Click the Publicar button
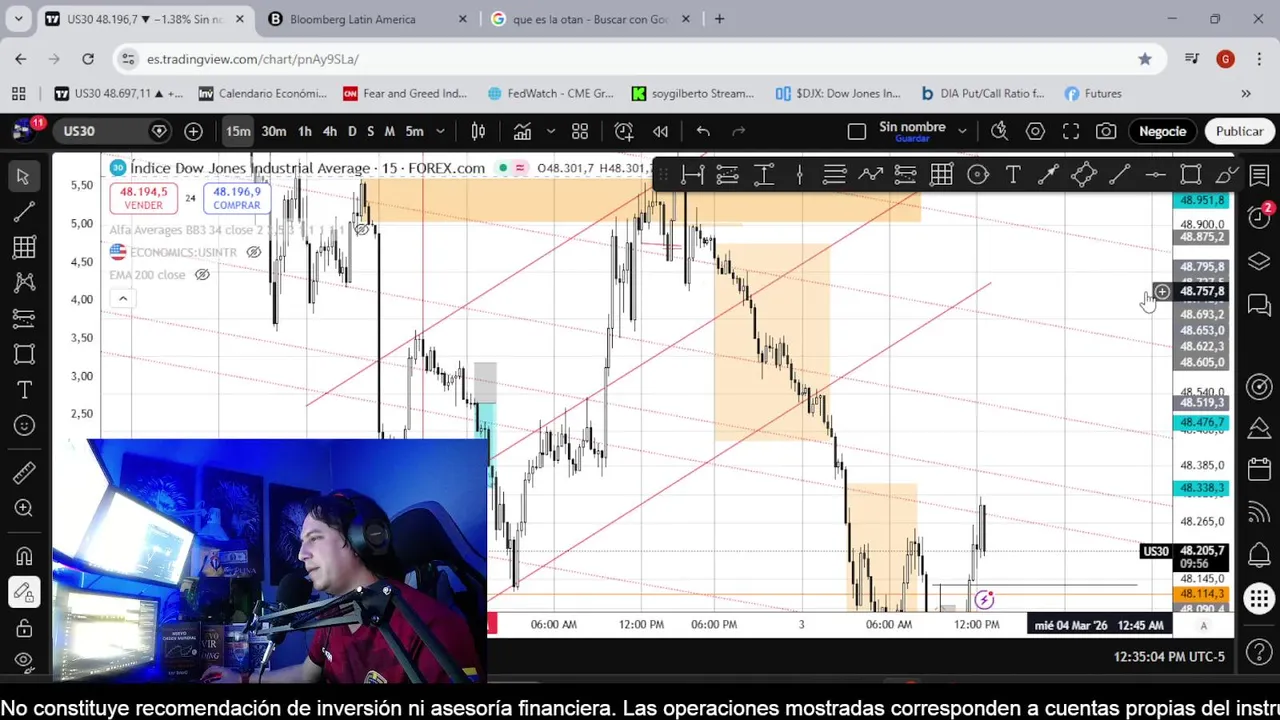 coord(1239,131)
